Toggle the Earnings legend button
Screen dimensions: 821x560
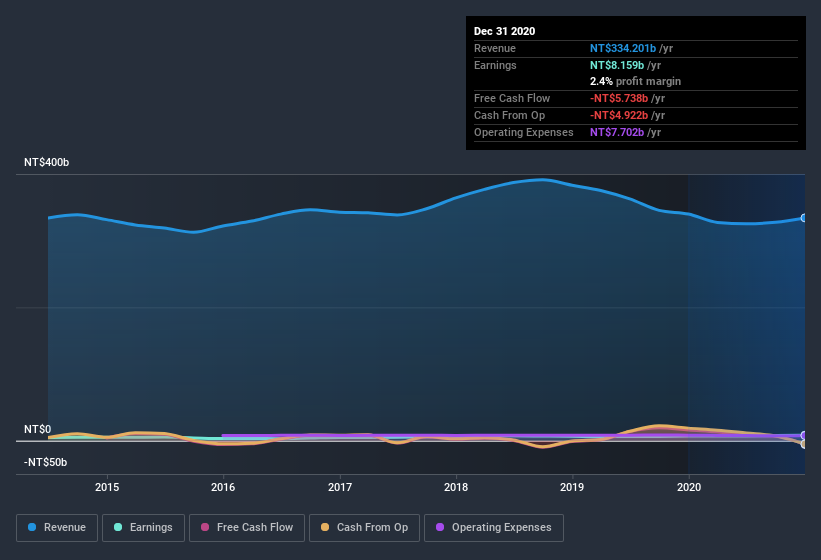pos(143,528)
